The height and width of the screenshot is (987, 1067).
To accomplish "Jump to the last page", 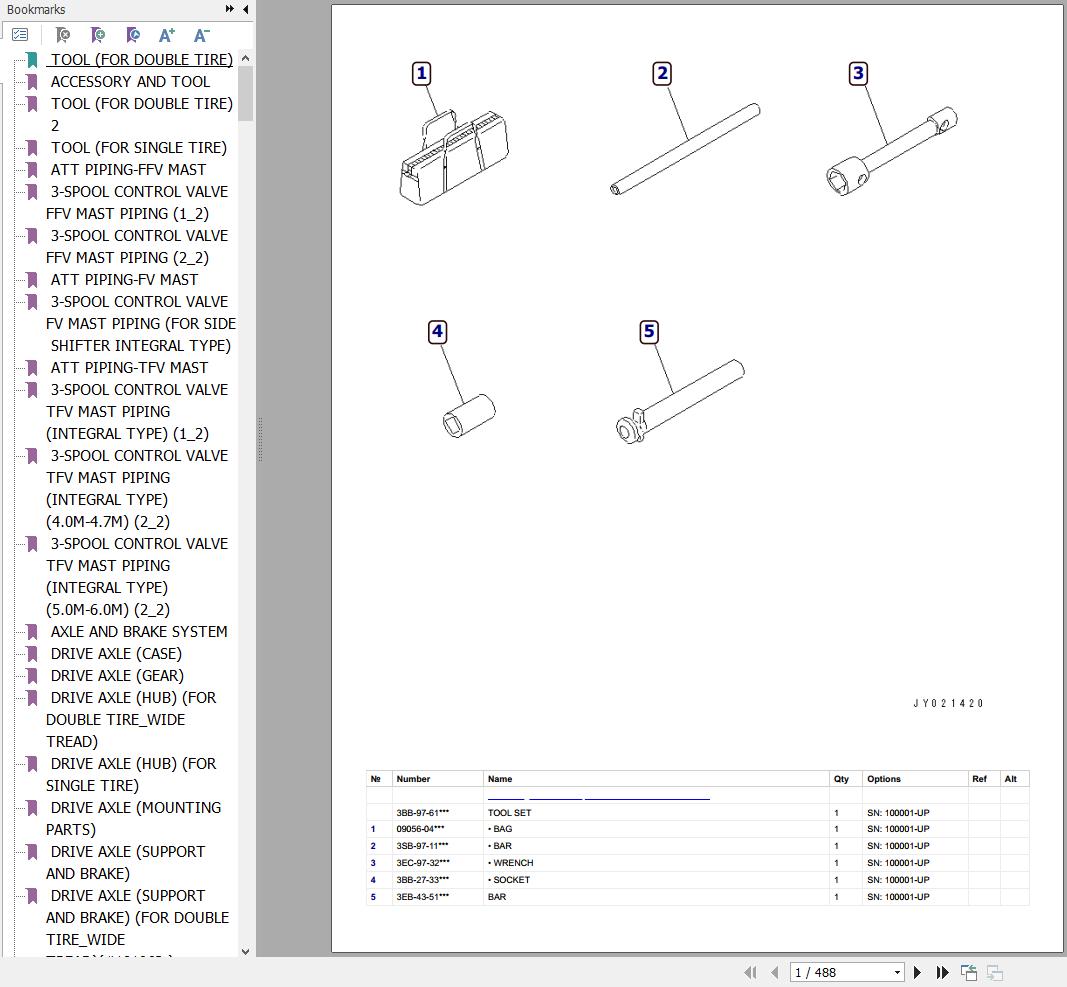I will (x=942, y=972).
